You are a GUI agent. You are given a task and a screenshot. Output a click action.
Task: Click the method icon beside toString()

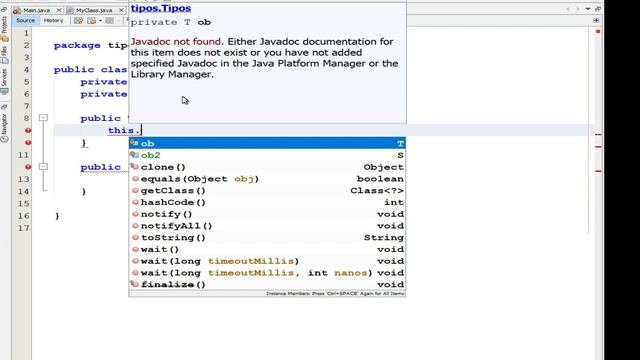(x=135, y=237)
